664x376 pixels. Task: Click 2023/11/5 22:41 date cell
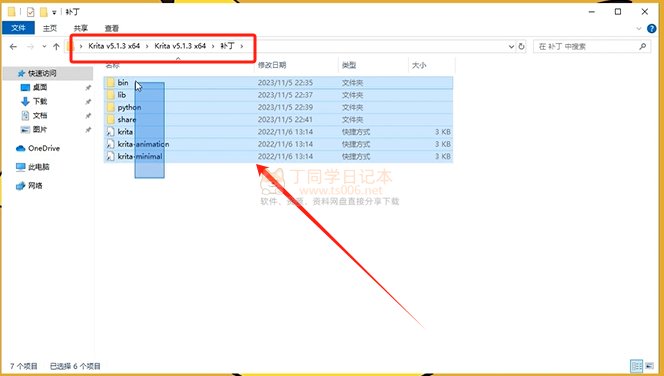coord(285,119)
